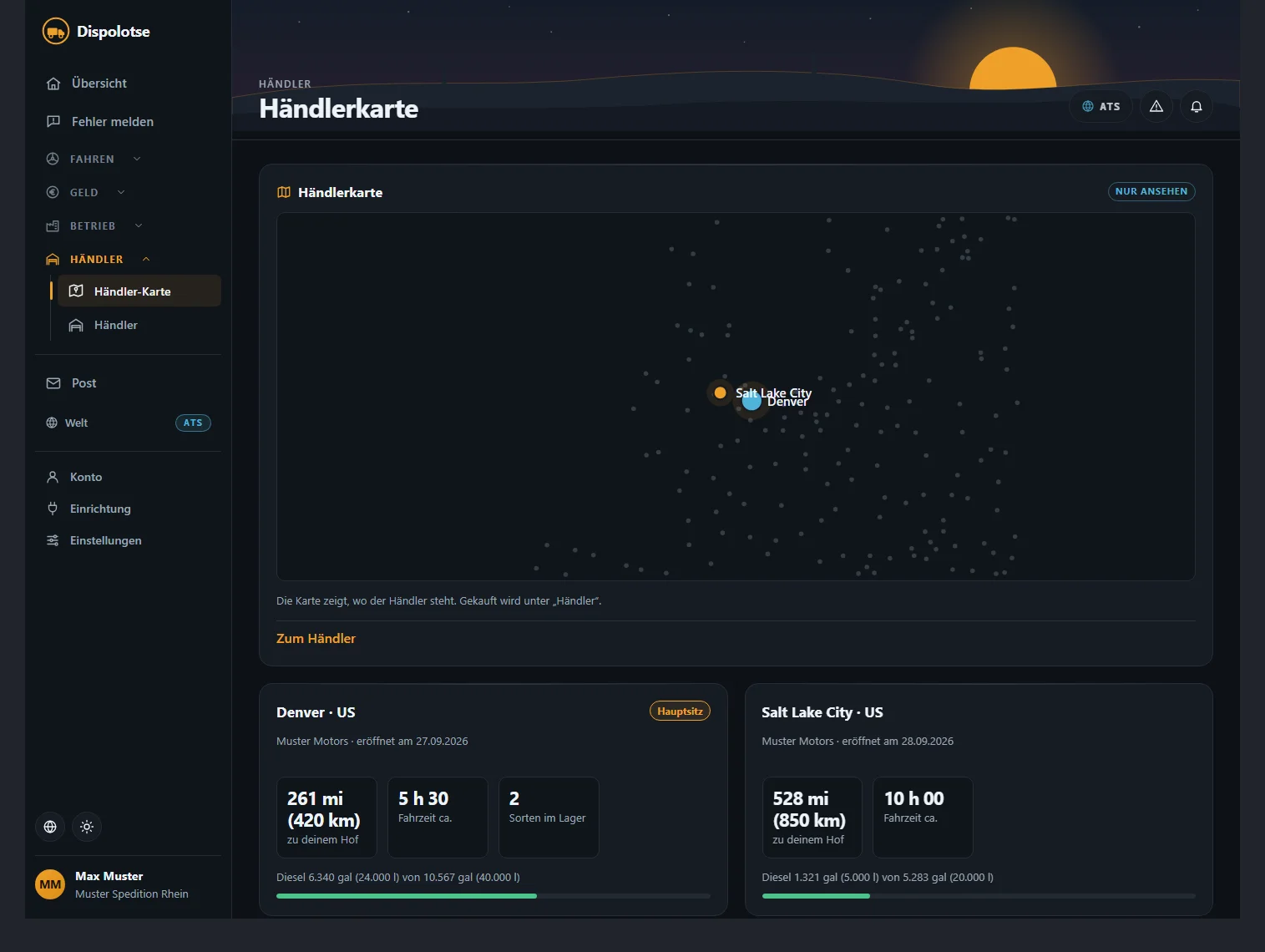Click the plug icon for Einrichtung
Image resolution: width=1265 pixels, height=952 pixels.
pos(53,509)
